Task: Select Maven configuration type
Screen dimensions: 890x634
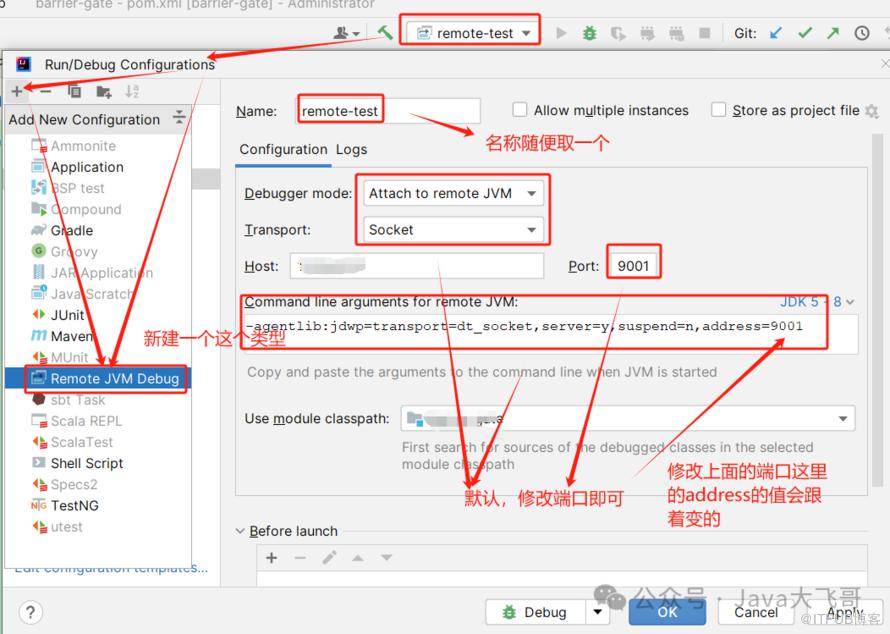Action: pos(62,336)
